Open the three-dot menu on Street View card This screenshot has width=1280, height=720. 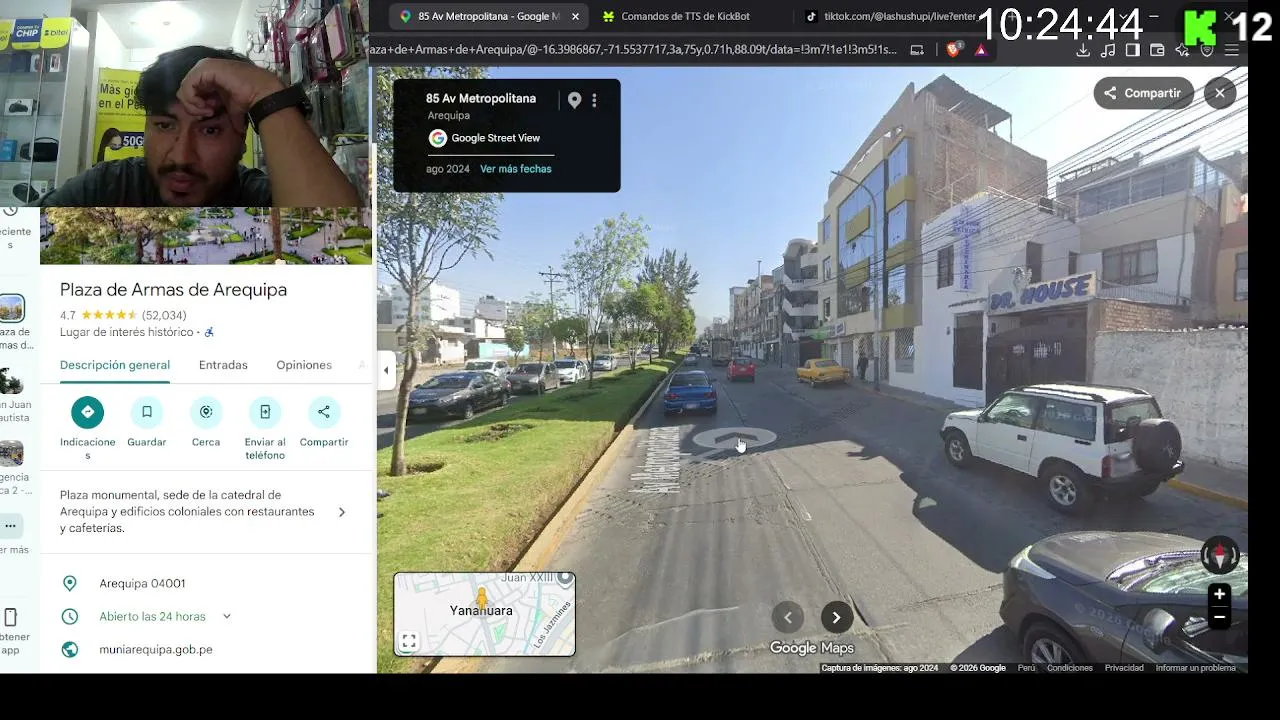[594, 100]
